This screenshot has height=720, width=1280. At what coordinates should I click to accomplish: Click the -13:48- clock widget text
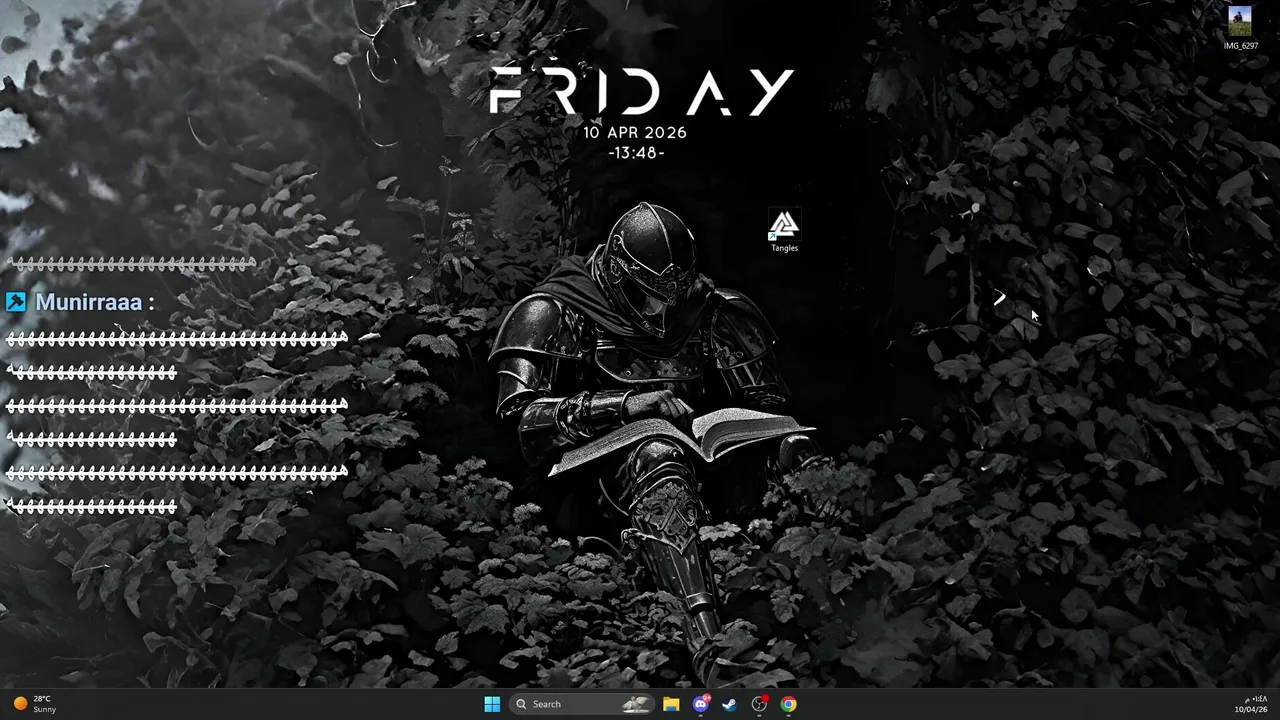[x=636, y=153]
